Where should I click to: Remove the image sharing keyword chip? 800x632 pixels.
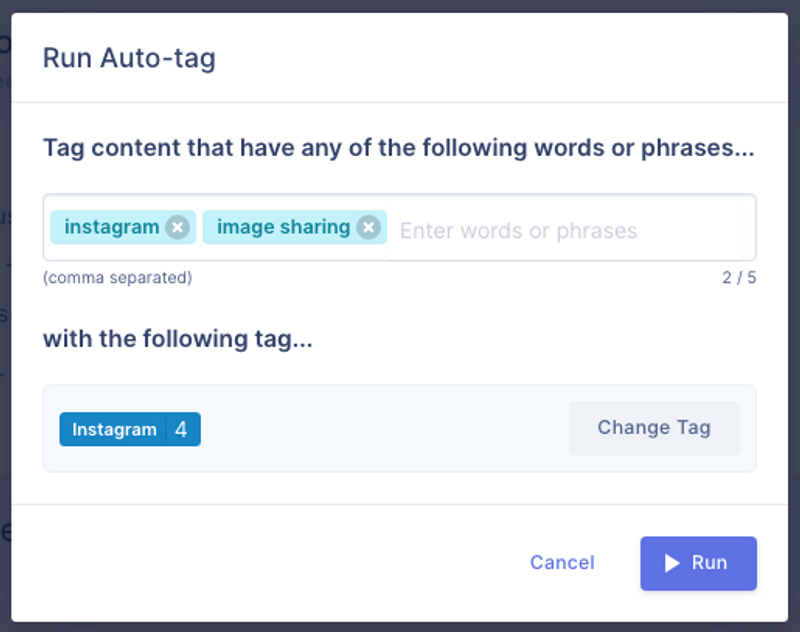point(368,227)
